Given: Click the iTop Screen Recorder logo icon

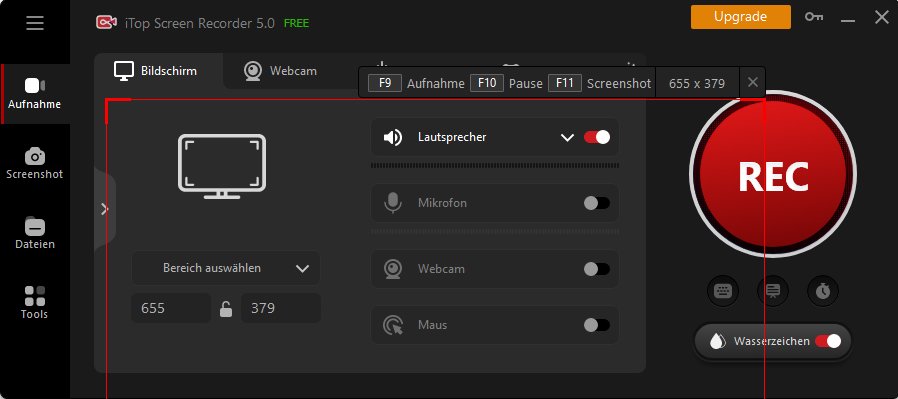Looking at the screenshot, I should tap(107, 23).
